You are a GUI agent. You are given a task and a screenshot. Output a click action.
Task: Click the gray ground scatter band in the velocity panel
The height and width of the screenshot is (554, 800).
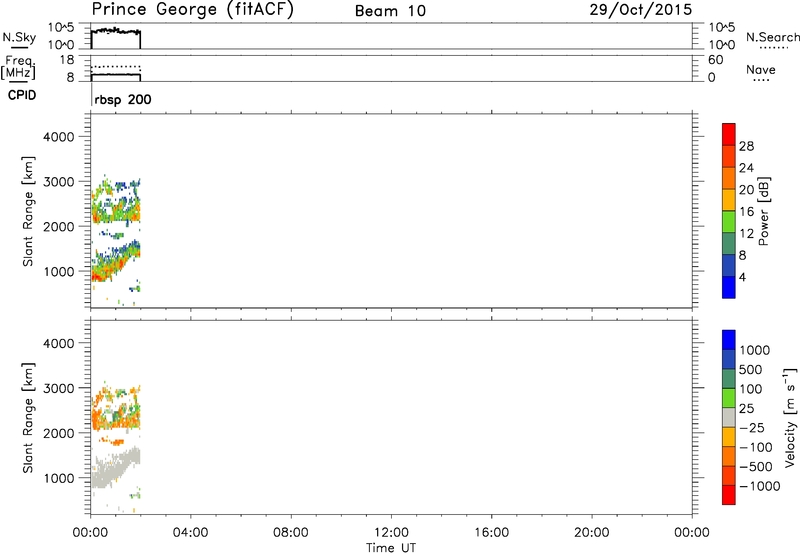(115, 467)
